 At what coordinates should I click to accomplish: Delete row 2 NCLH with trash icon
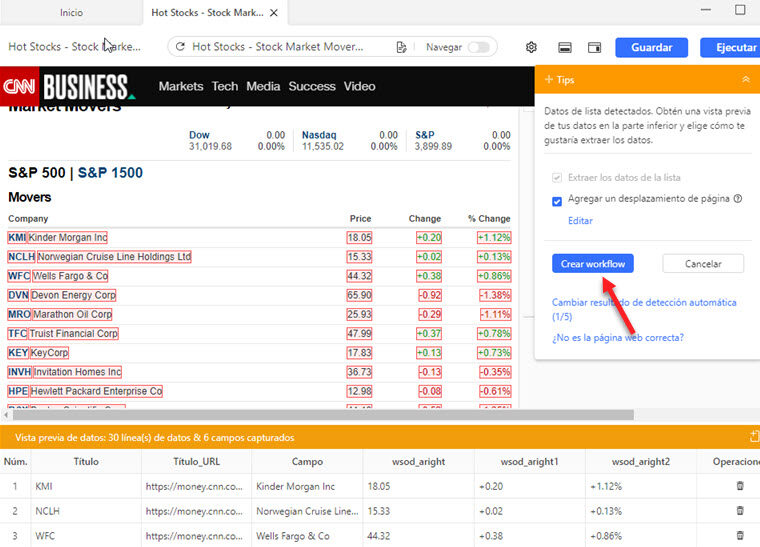740,510
